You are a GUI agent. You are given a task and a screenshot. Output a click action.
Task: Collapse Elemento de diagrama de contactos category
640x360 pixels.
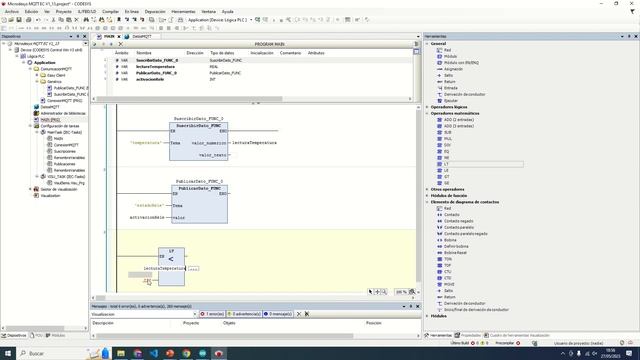click(x=427, y=202)
